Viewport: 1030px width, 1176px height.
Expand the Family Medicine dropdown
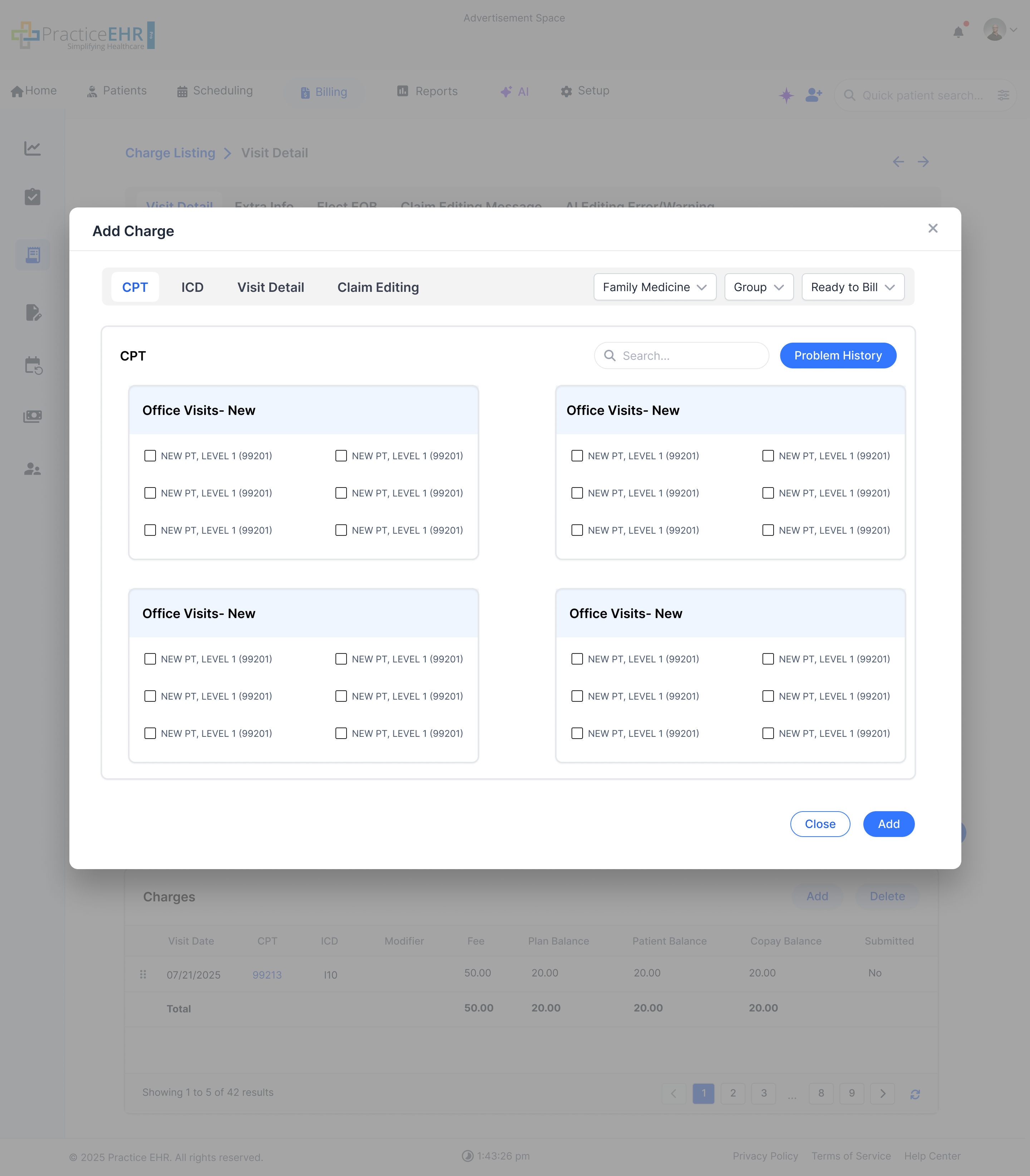[x=654, y=288]
